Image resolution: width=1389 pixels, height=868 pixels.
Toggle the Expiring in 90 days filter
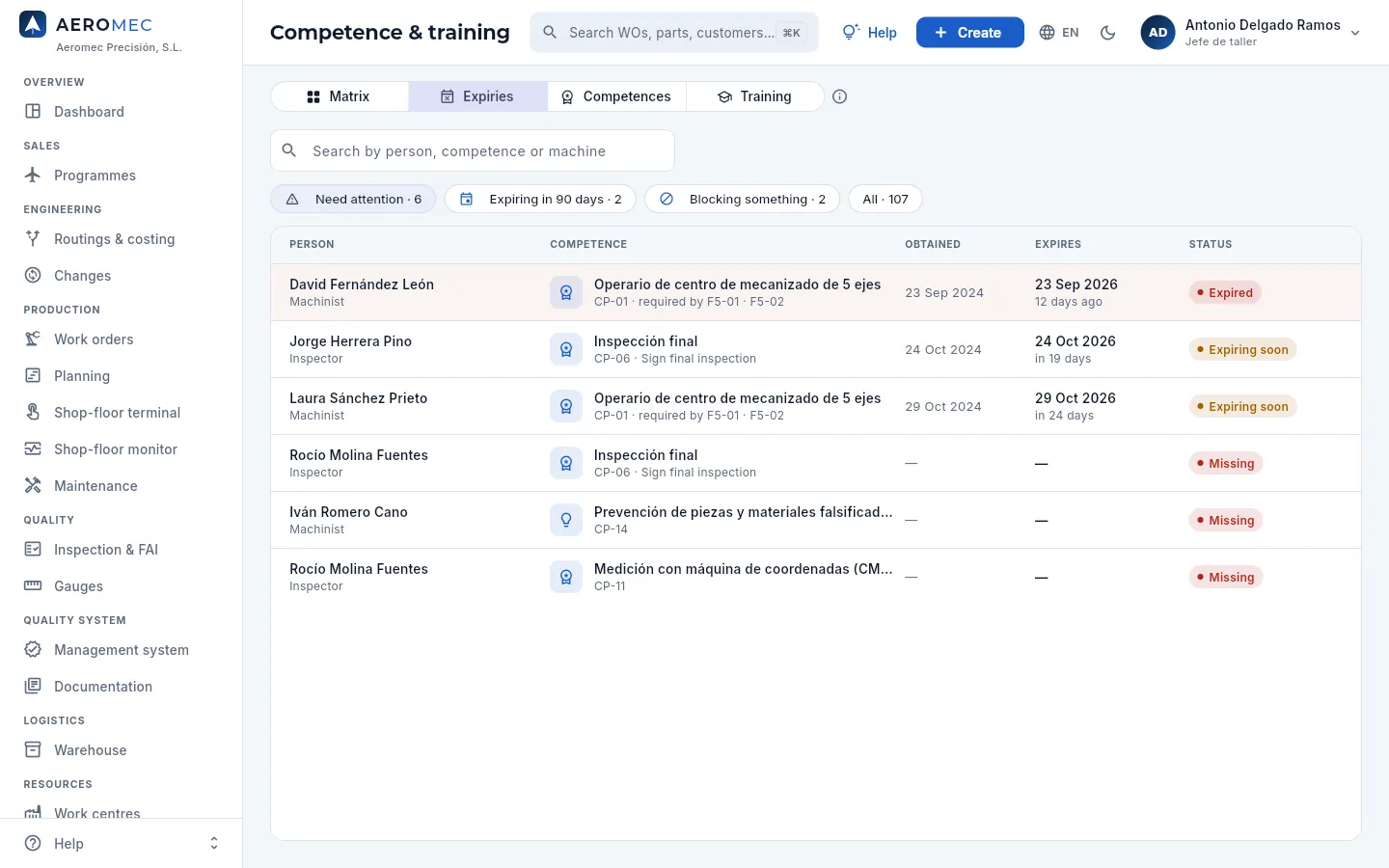(x=540, y=199)
